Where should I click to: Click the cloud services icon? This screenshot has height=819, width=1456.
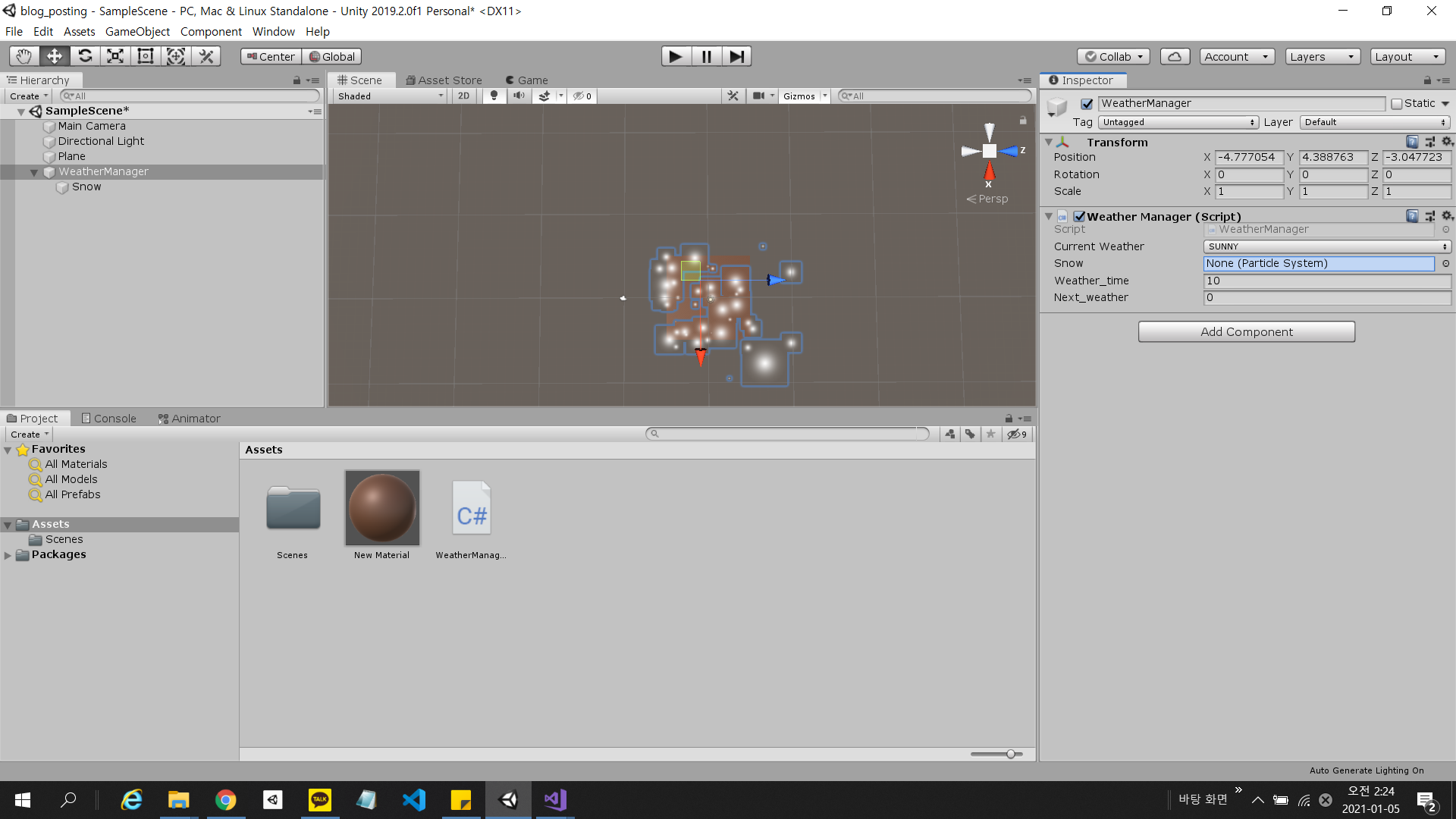(1175, 56)
